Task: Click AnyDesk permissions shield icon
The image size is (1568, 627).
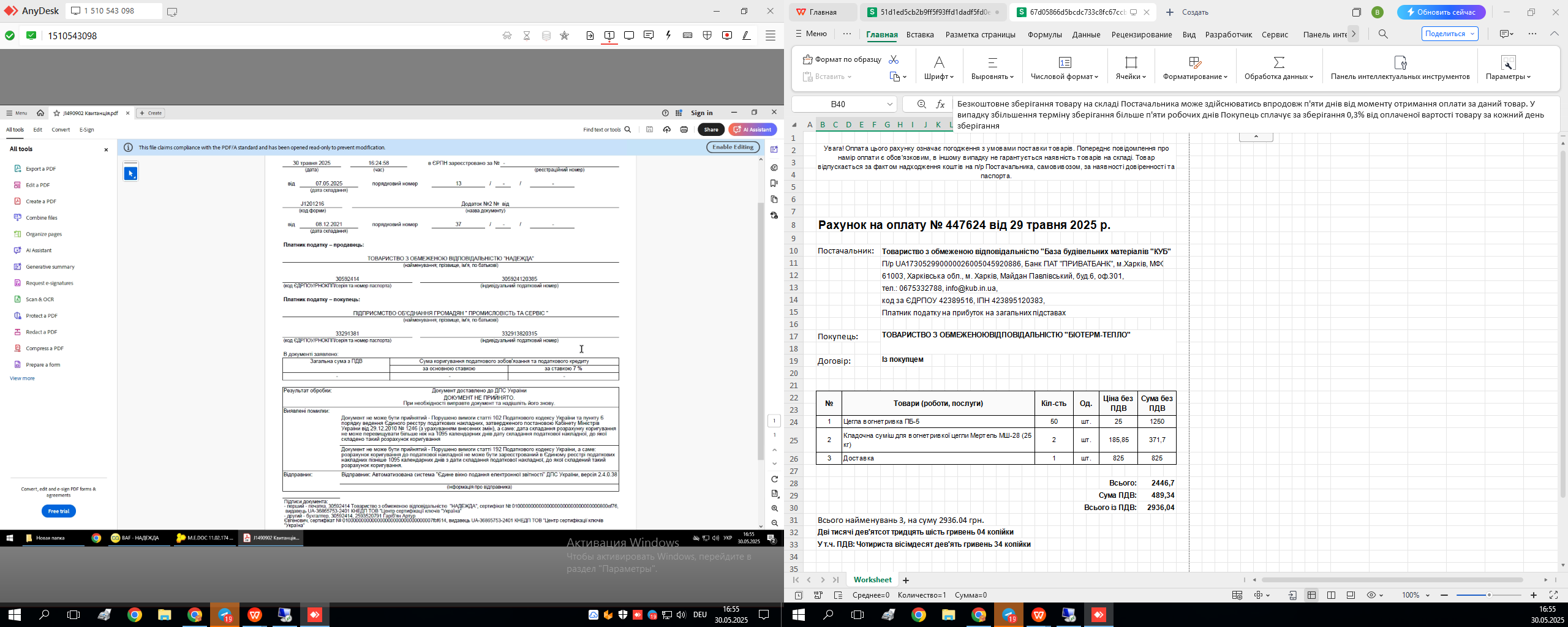Action: click(707, 36)
